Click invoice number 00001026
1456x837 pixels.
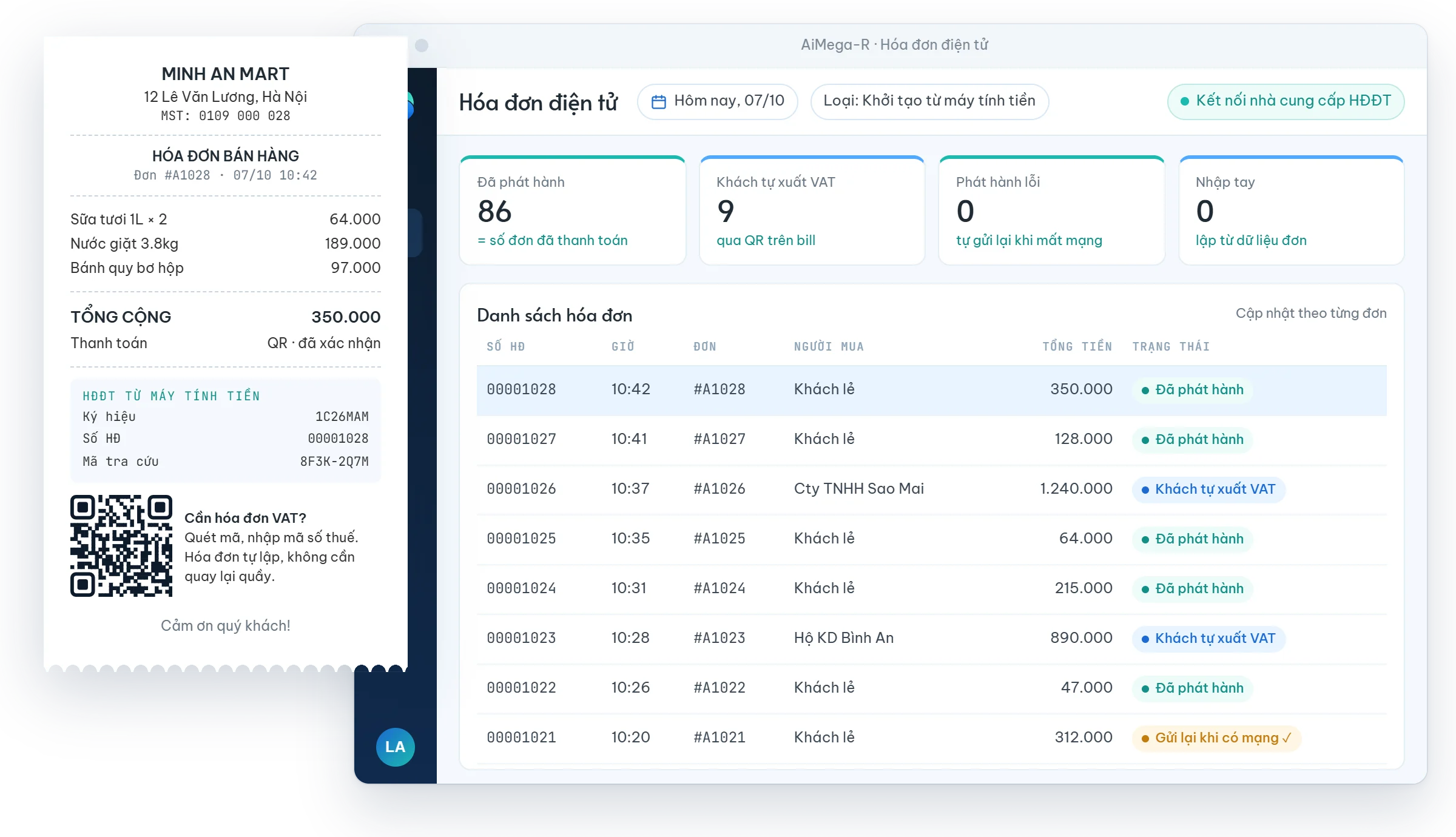pos(521,489)
